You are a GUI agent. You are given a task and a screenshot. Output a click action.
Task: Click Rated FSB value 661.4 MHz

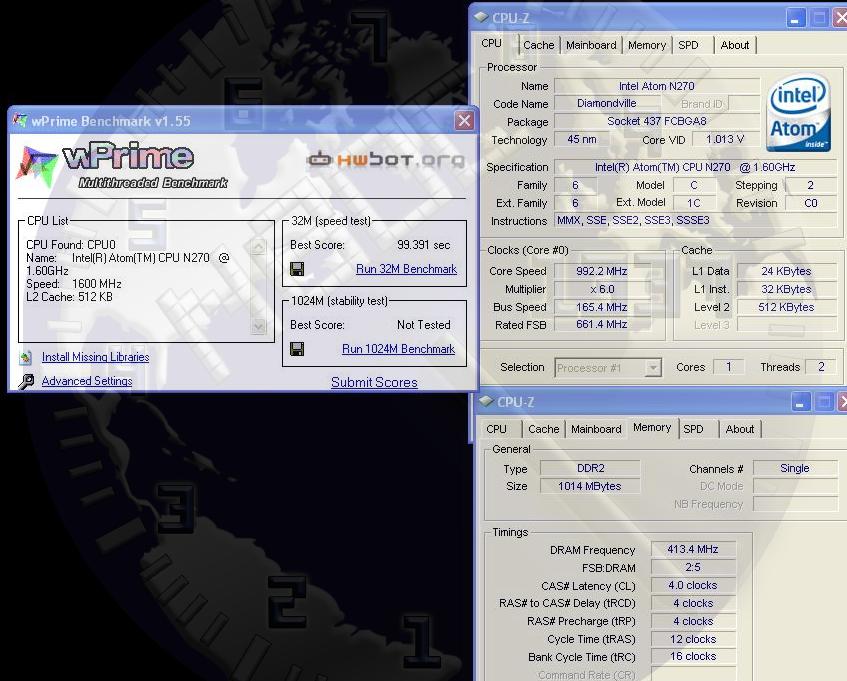pyautogui.click(x=601, y=325)
